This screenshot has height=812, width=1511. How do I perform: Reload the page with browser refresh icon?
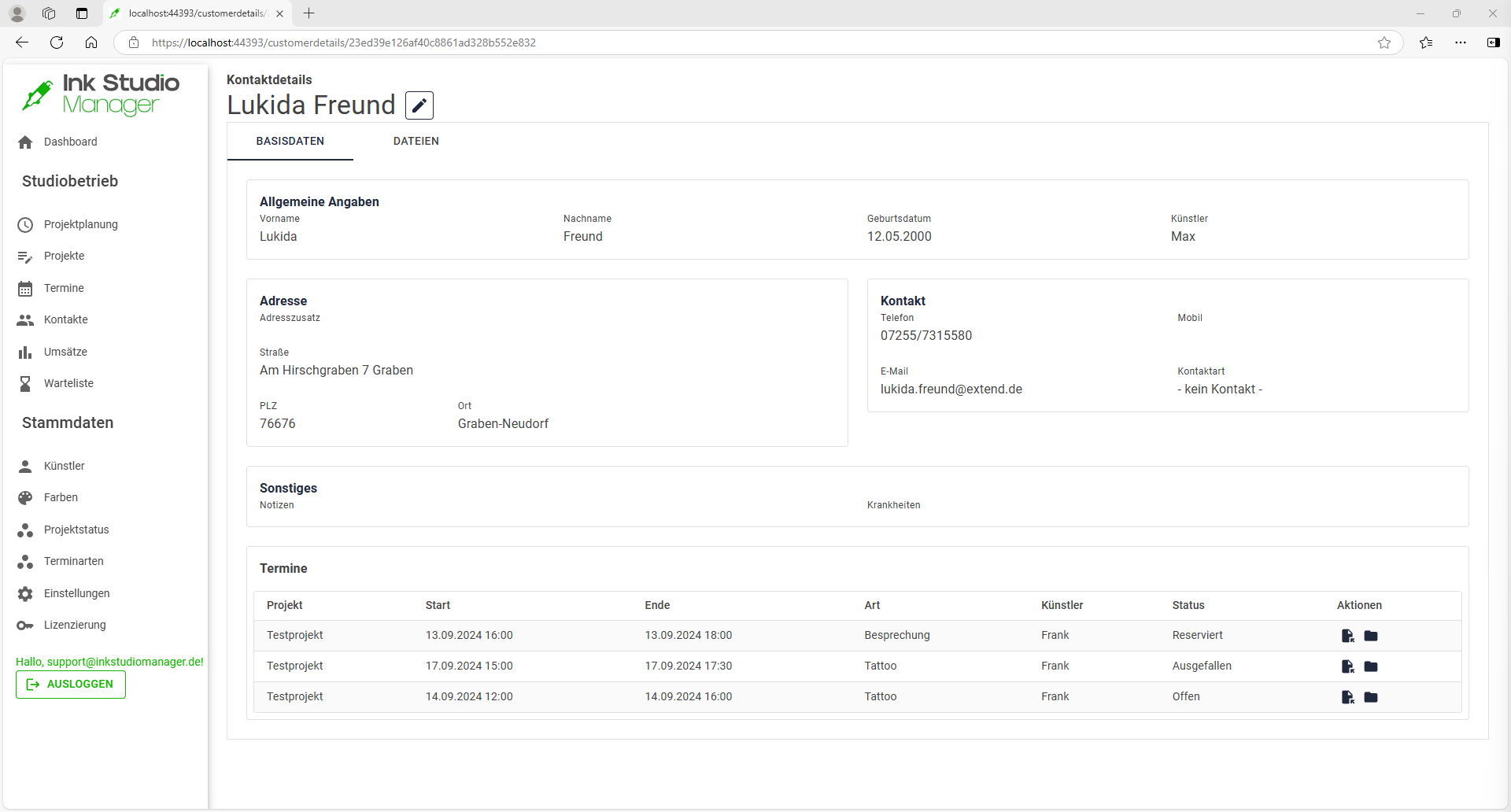[x=57, y=42]
